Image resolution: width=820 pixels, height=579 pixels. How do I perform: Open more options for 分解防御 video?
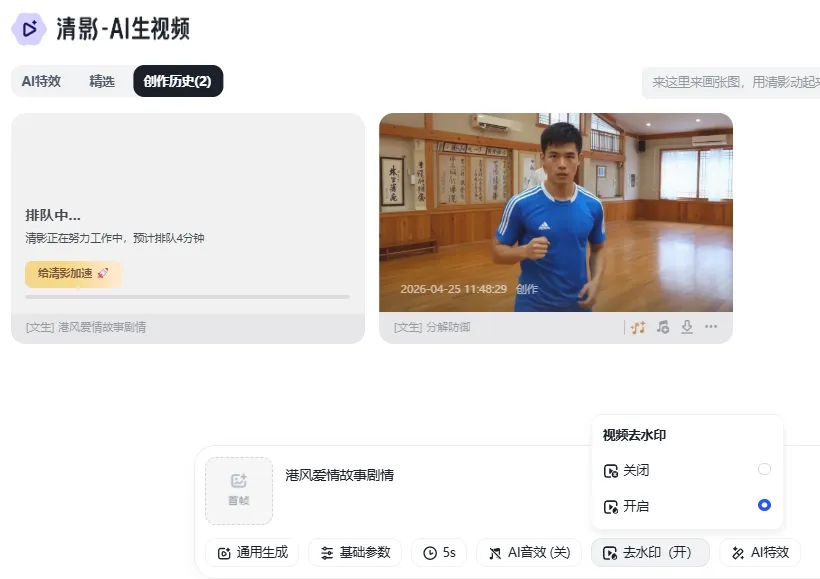[x=711, y=327]
